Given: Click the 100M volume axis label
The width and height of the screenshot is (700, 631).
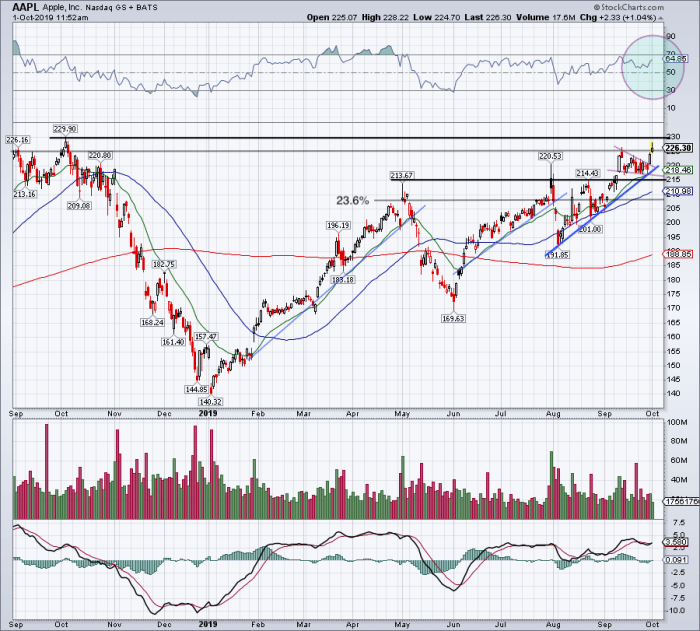Looking at the screenshot, I should pos(677,422).
